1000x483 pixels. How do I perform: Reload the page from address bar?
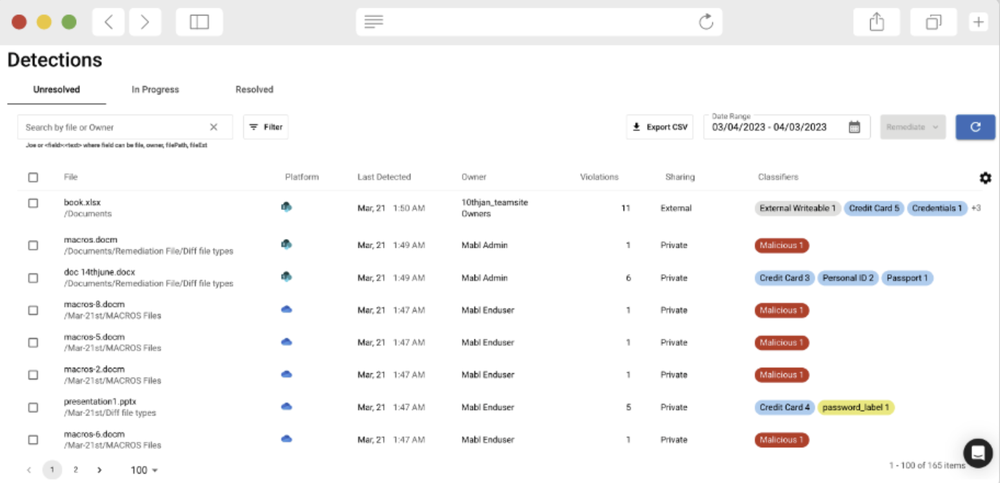coord(706,22)
